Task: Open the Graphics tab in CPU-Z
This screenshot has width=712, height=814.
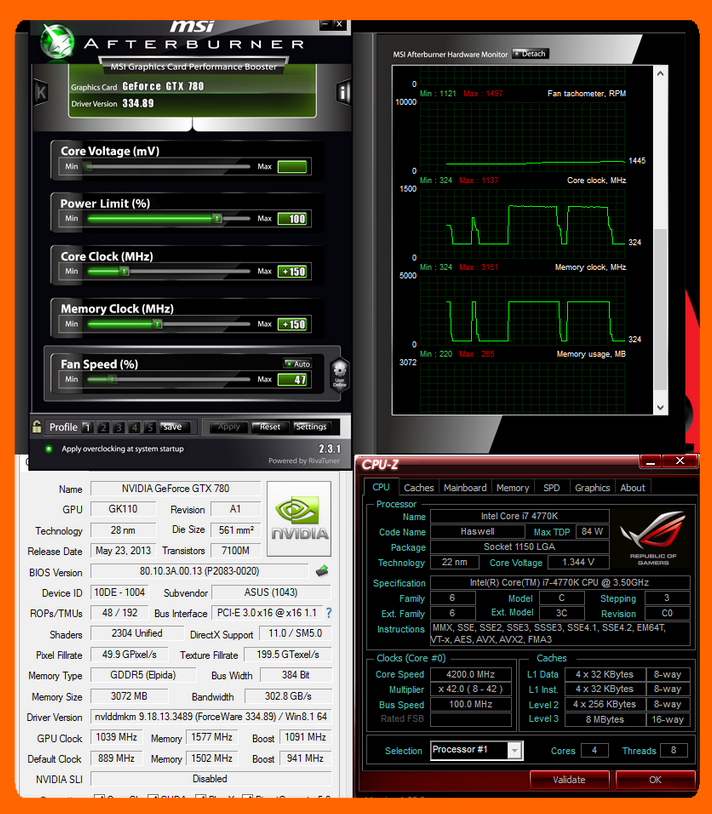Action: [x=592, y=487]
